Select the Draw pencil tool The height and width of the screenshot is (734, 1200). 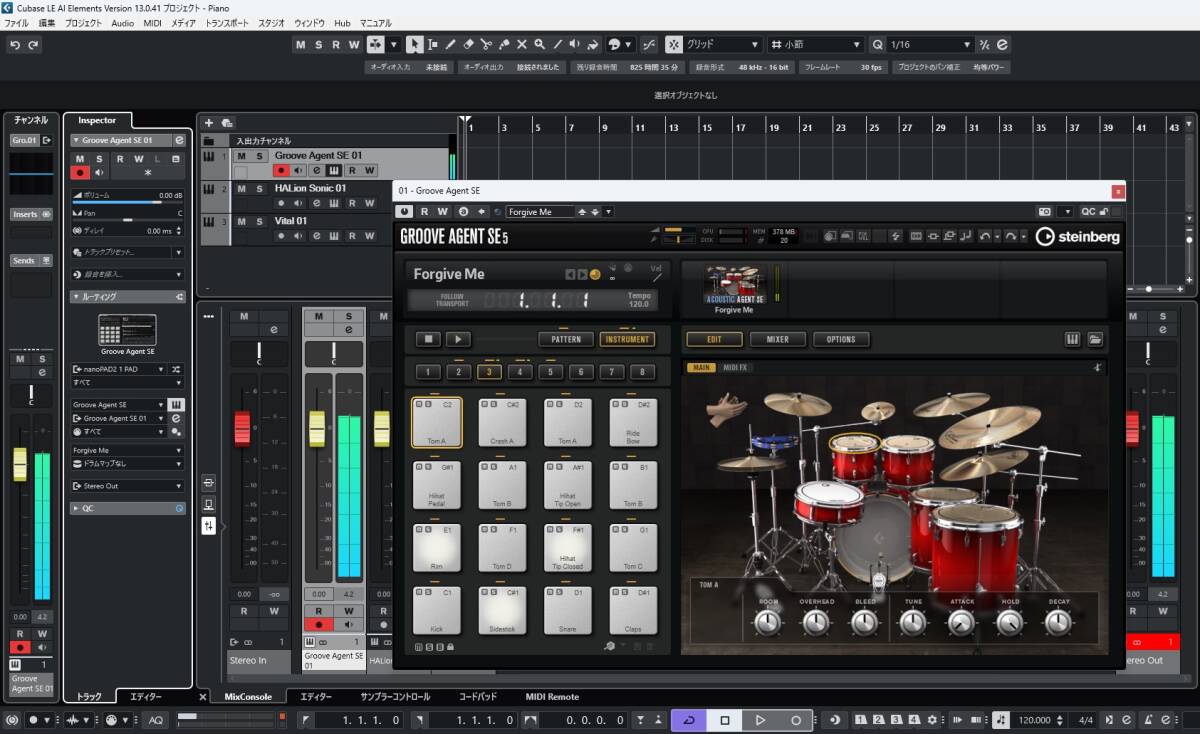451,45
